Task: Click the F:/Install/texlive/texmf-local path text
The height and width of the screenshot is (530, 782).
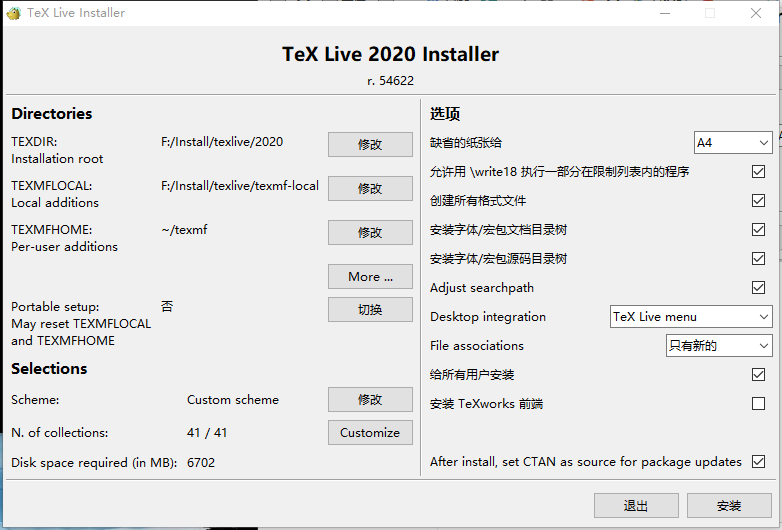Action: [x=240, y=186]
